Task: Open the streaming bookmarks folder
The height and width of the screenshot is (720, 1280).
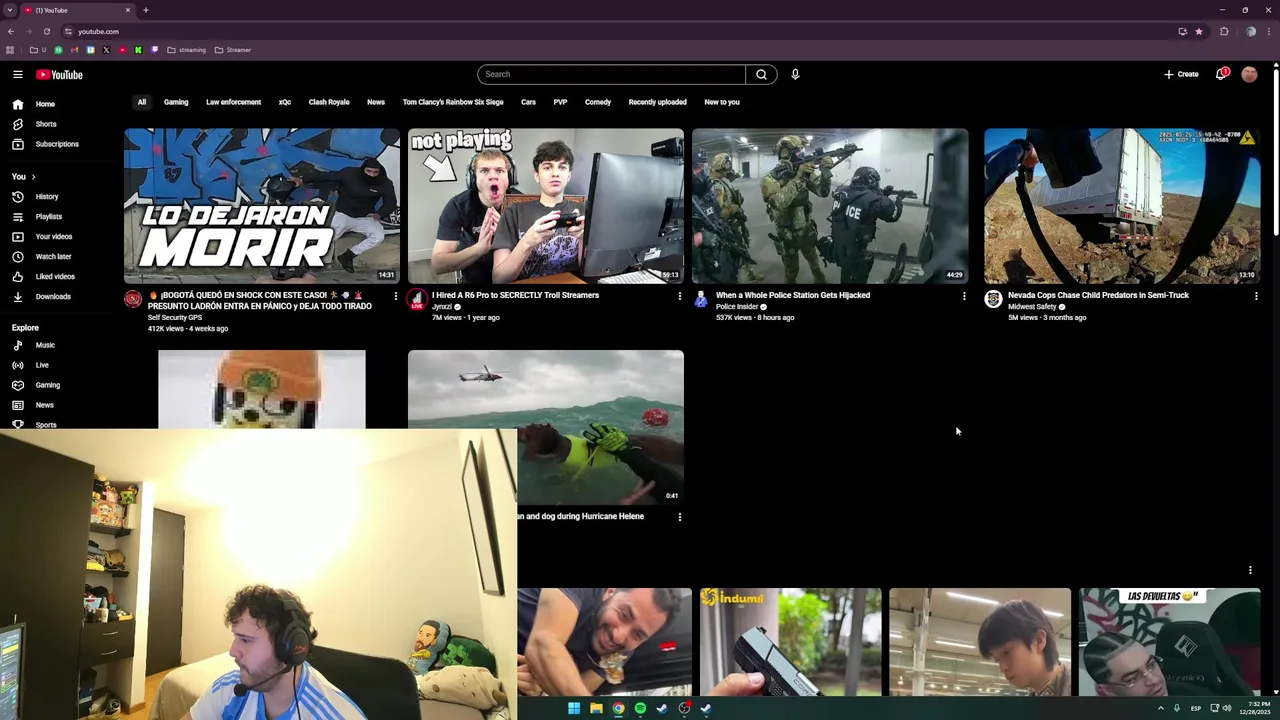Action: point(186,50)
